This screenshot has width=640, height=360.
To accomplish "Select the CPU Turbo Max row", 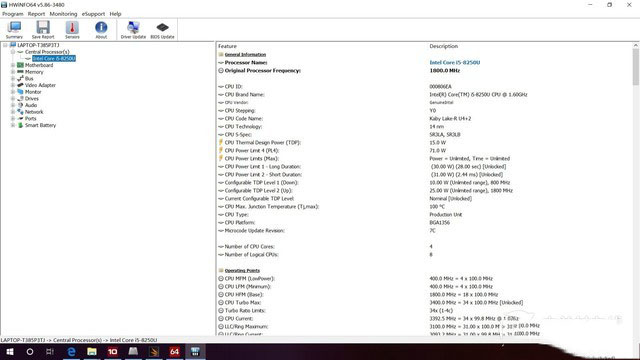I will tap(424, 302).
